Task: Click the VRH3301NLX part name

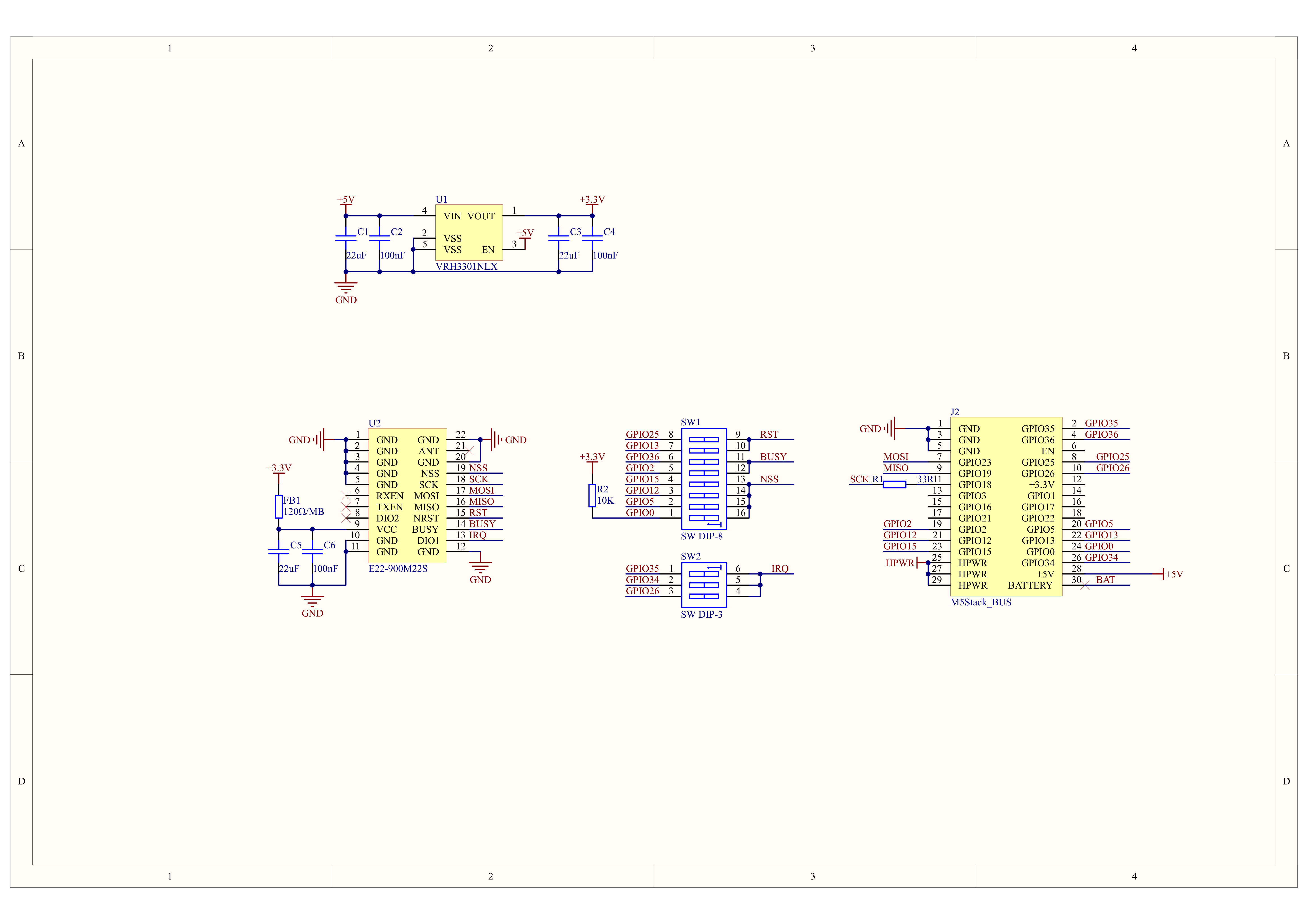Action: click(467, 267)
